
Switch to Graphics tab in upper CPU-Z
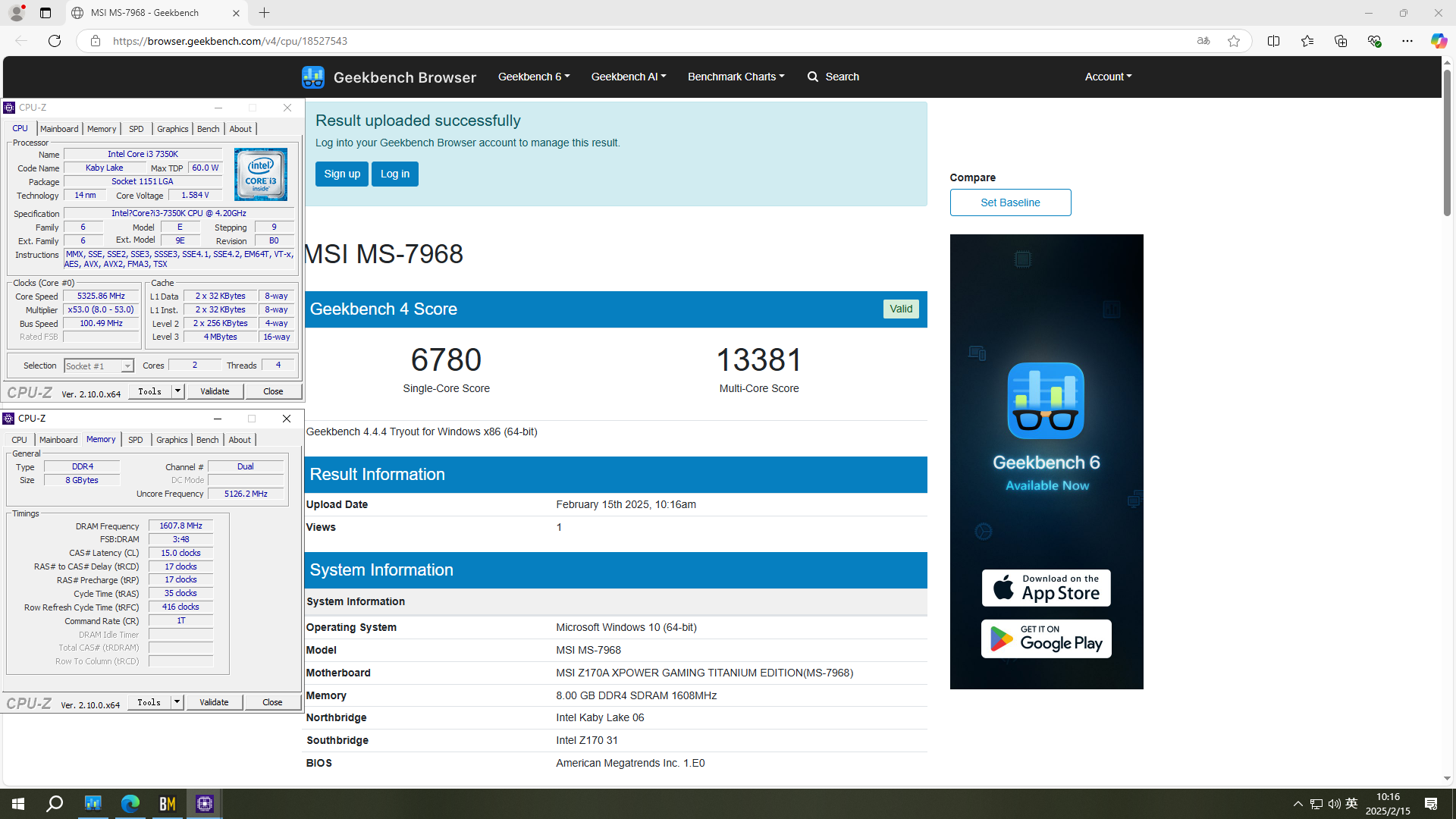point(172,129)
